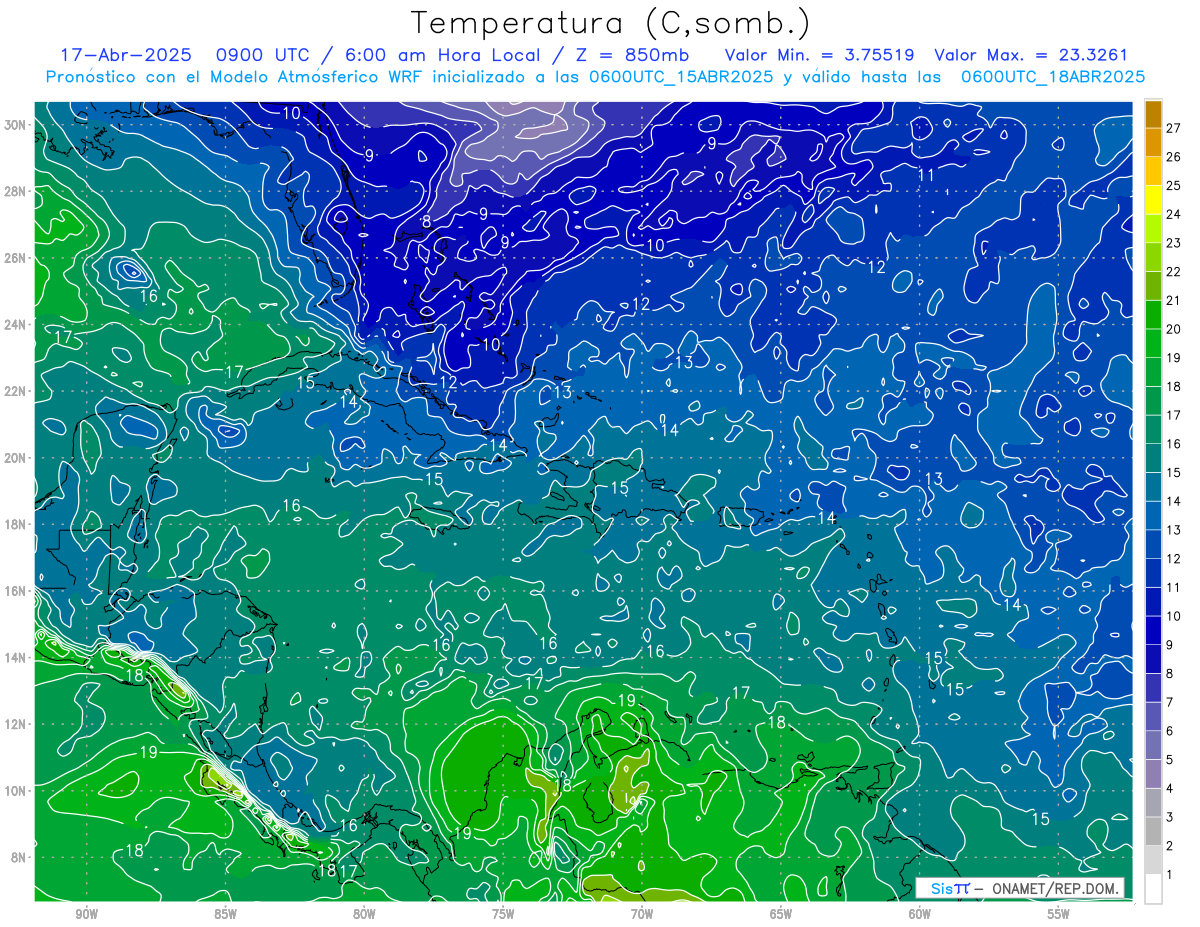1200x927 pixels.
Task: Click the 28N latitude label
Action: [14, 191]
